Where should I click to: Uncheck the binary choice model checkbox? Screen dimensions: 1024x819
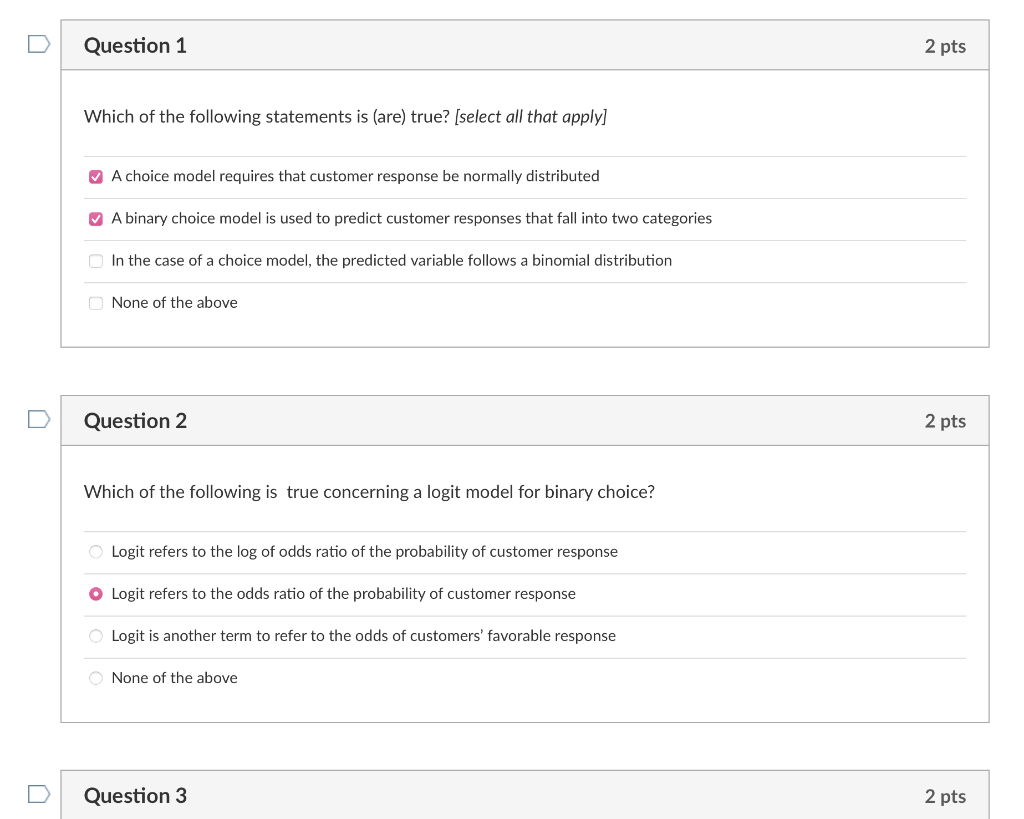[96, 218]
